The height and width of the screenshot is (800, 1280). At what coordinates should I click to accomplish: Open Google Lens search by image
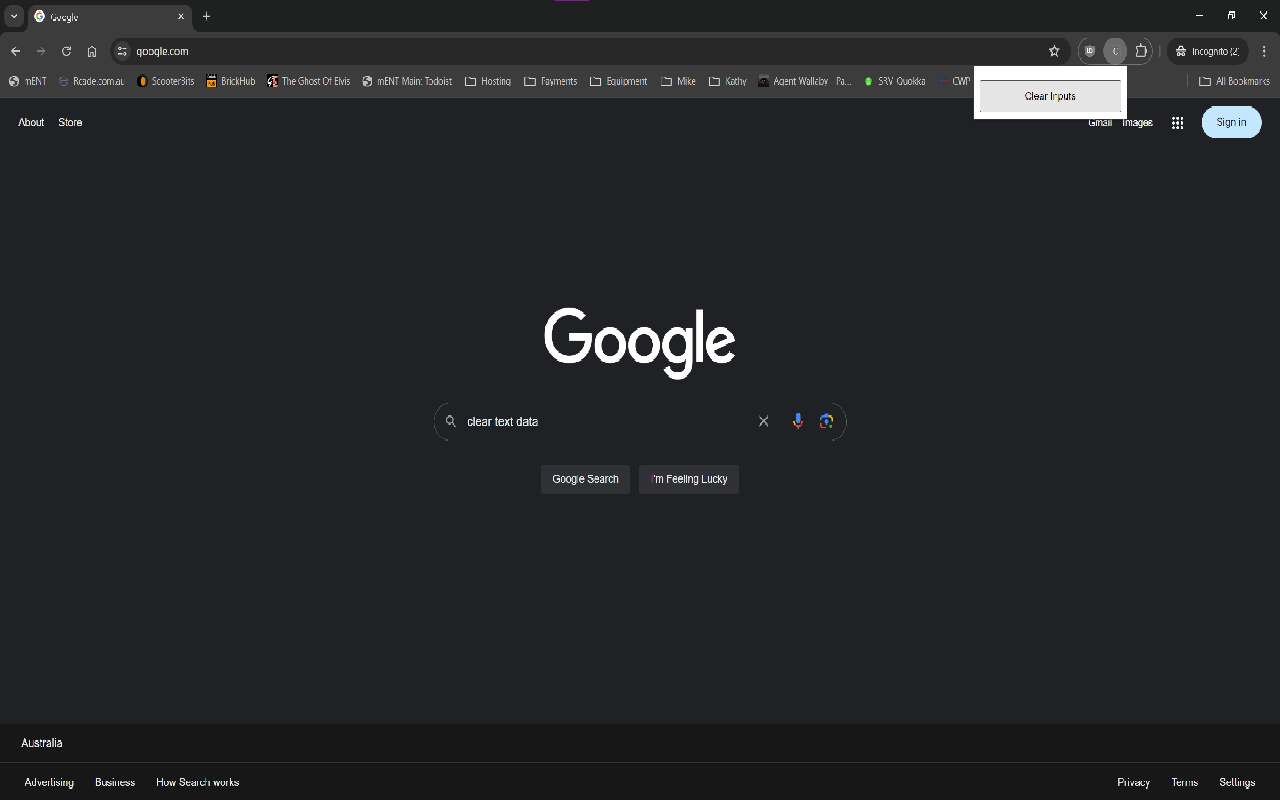[828, 421]
